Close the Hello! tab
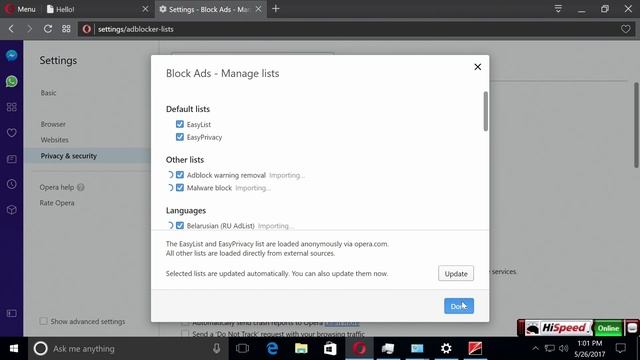The width and height of the screenshot is (640, 360). click(x=145, y=9)
